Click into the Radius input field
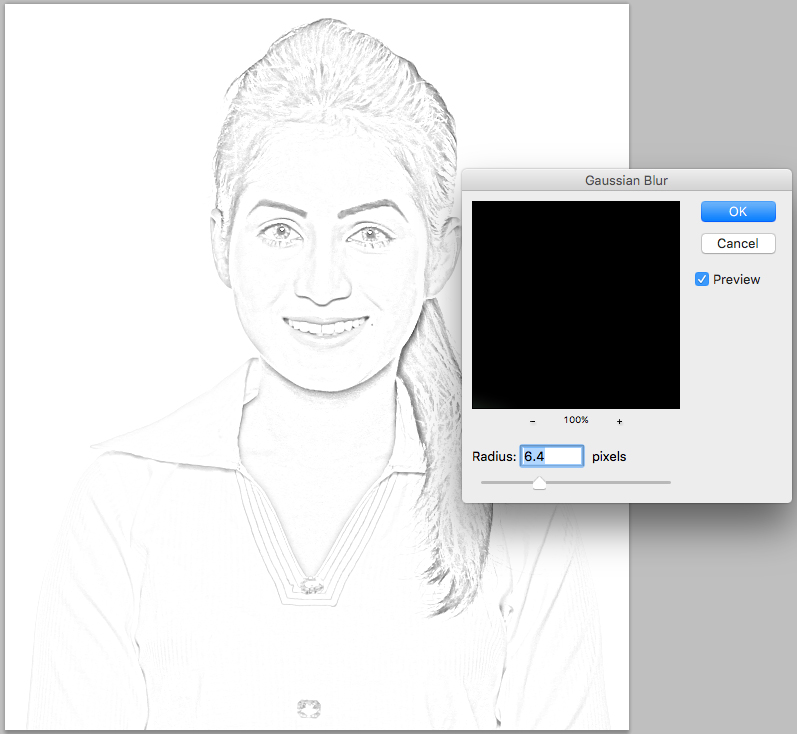The height and width of the screenshot is (734, 797). pyautogui.click(x=551, y=456)
